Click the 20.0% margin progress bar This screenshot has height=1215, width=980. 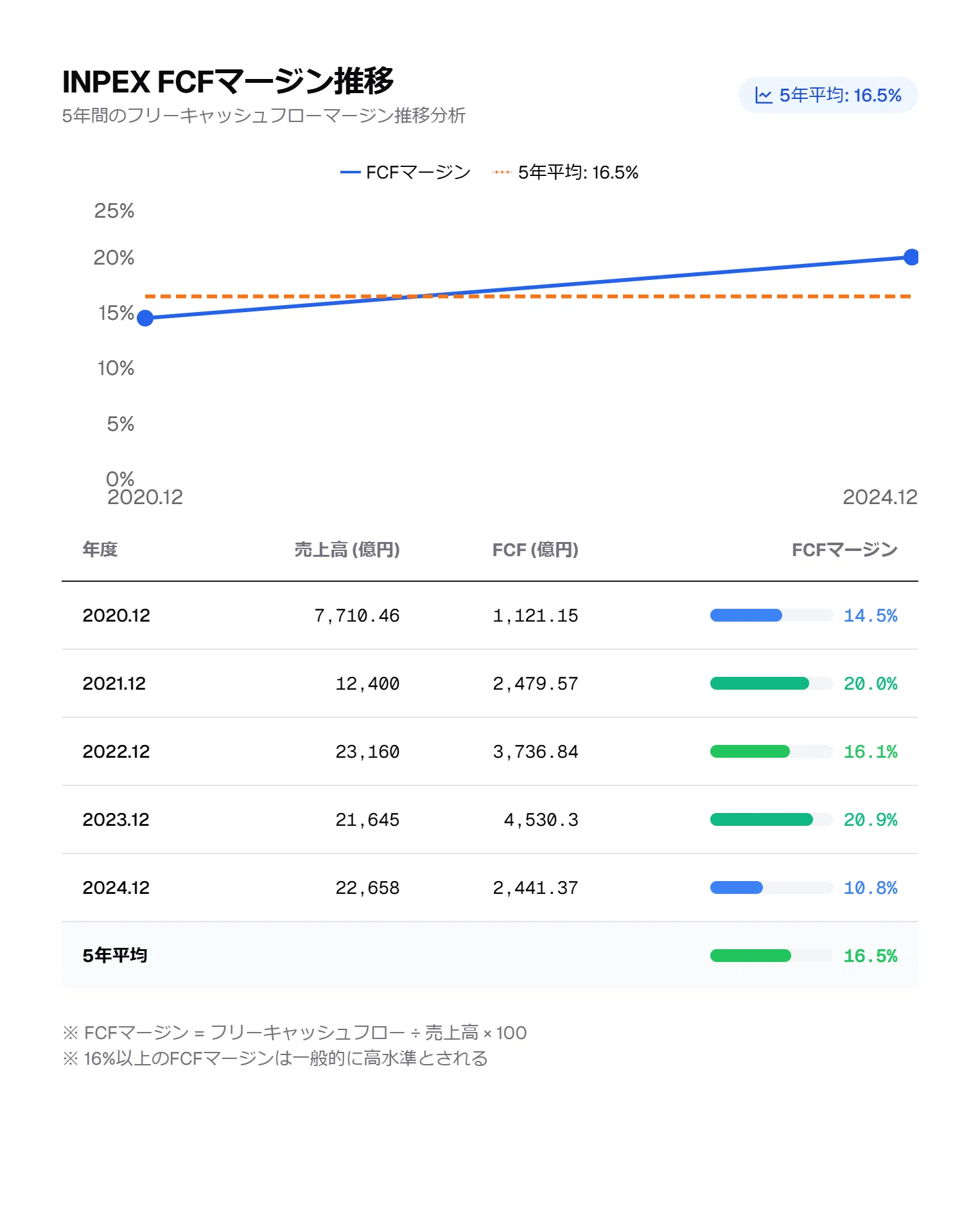click(x=771, y=683)
